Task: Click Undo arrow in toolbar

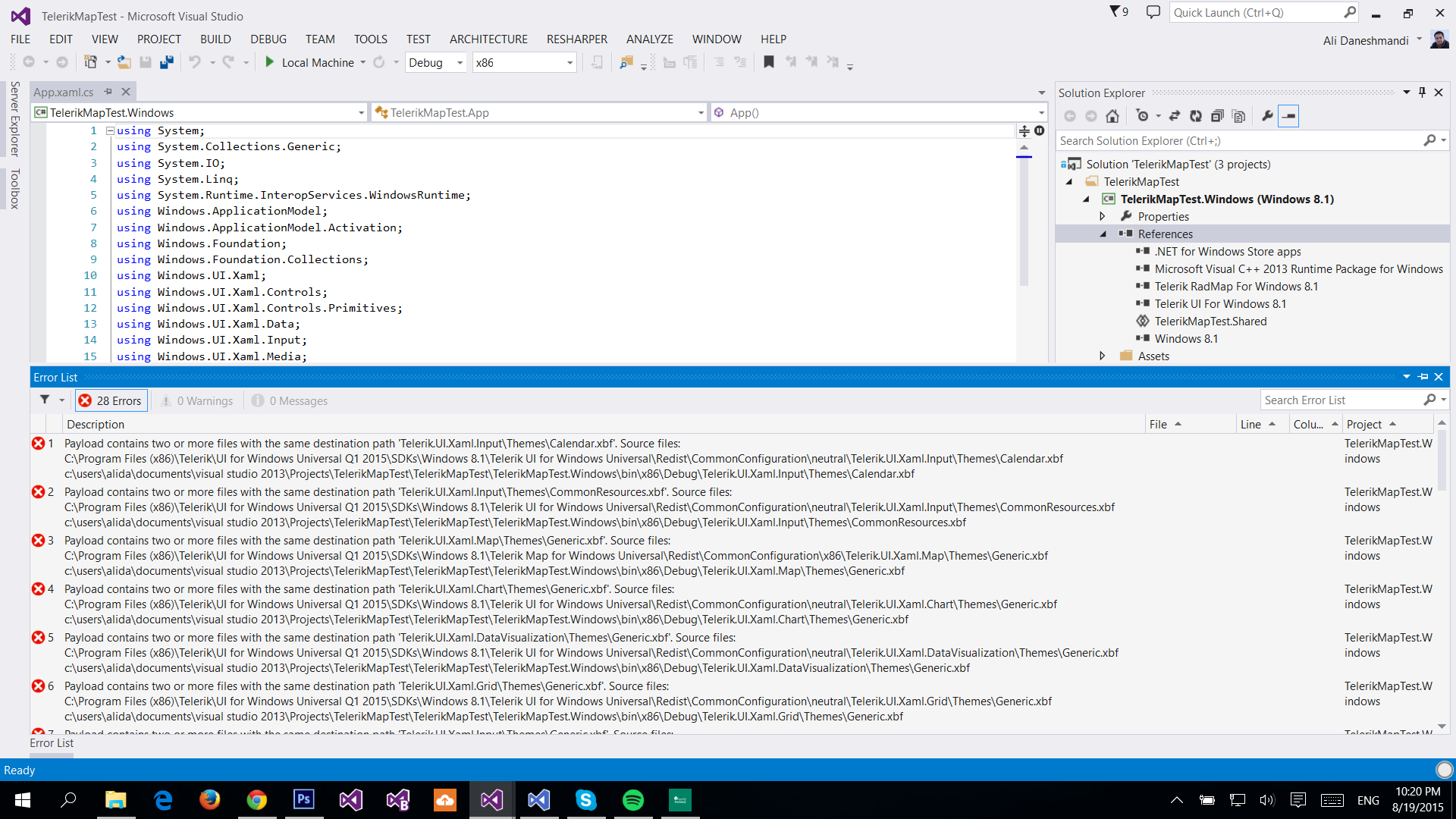Action: coord(195,62)
